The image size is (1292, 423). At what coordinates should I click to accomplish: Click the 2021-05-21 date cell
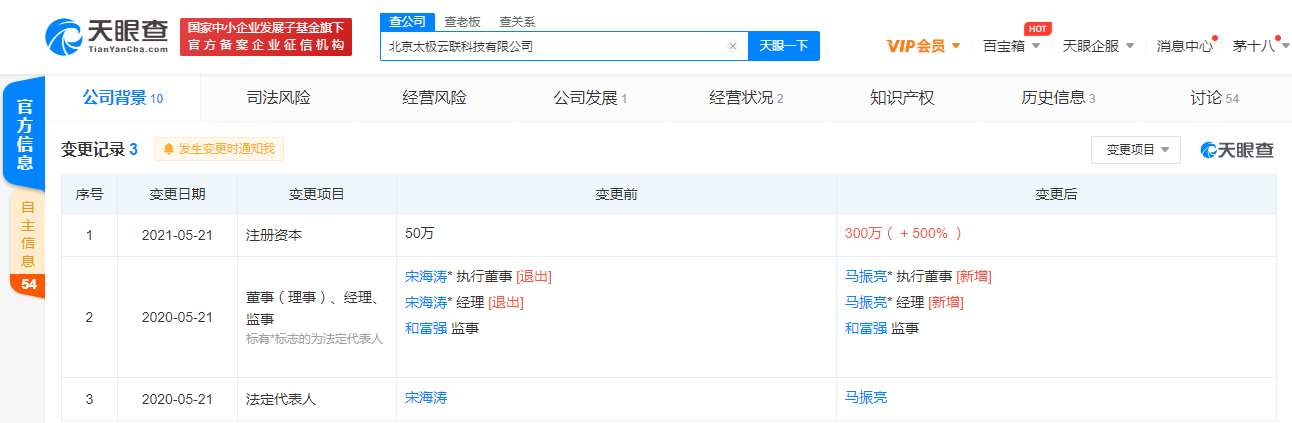tap(177, 235)
